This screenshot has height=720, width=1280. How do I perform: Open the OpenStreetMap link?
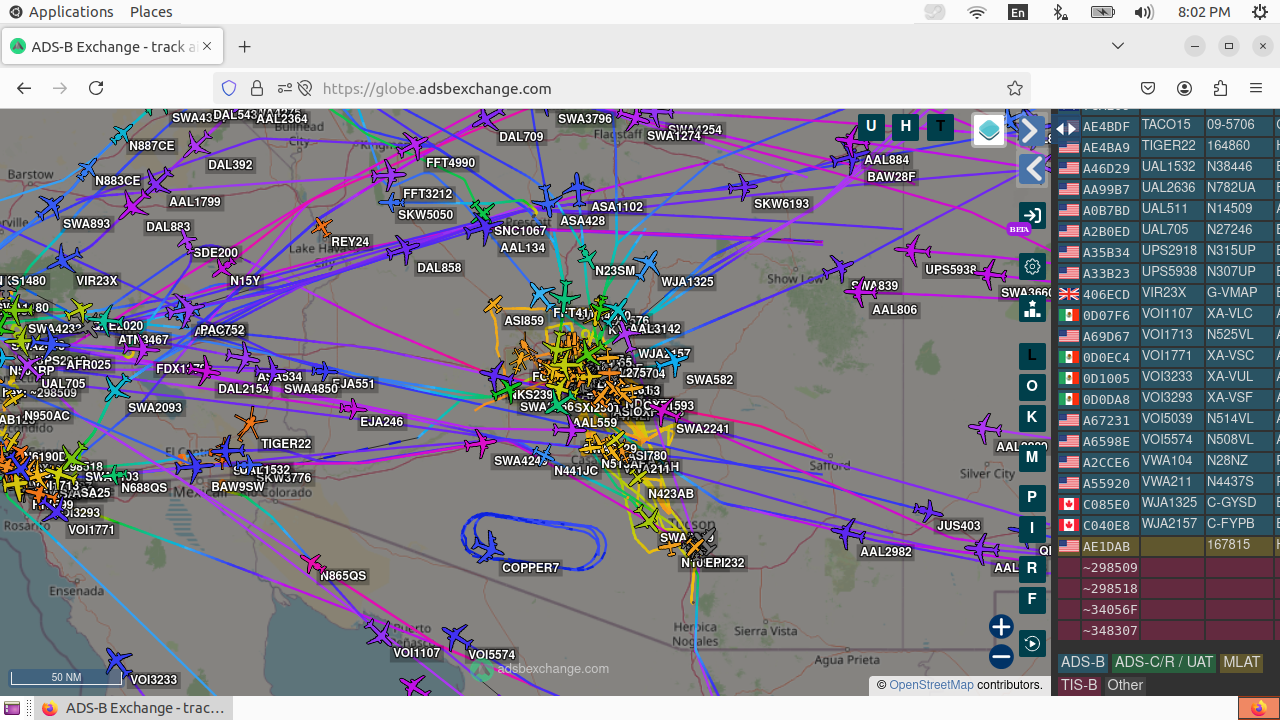(x=931, y=685)
